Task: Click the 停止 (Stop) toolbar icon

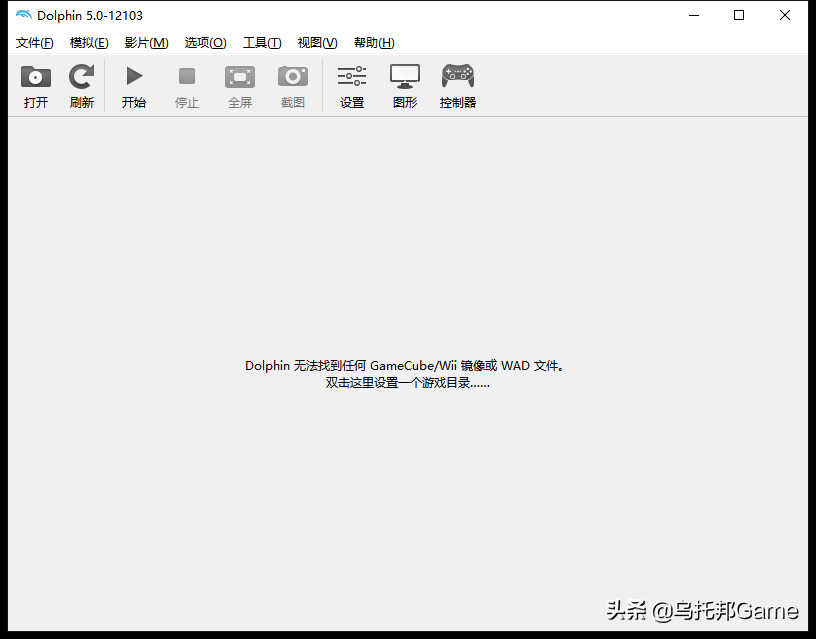Action: (x=187, y=76)
